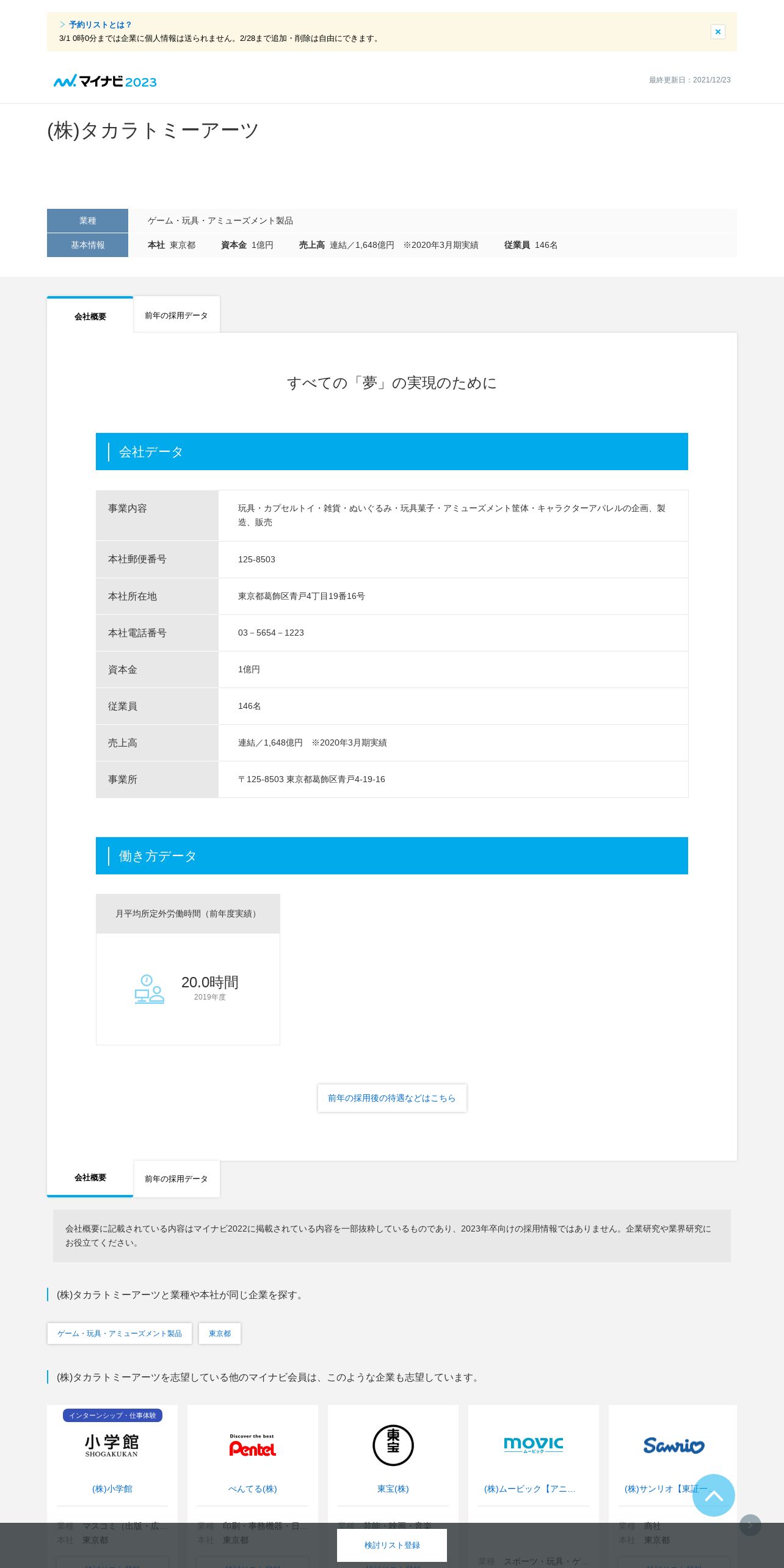Click the phone number 03－5654－1223
Screen dimensions: 784x1568
[x=271, y=633]
